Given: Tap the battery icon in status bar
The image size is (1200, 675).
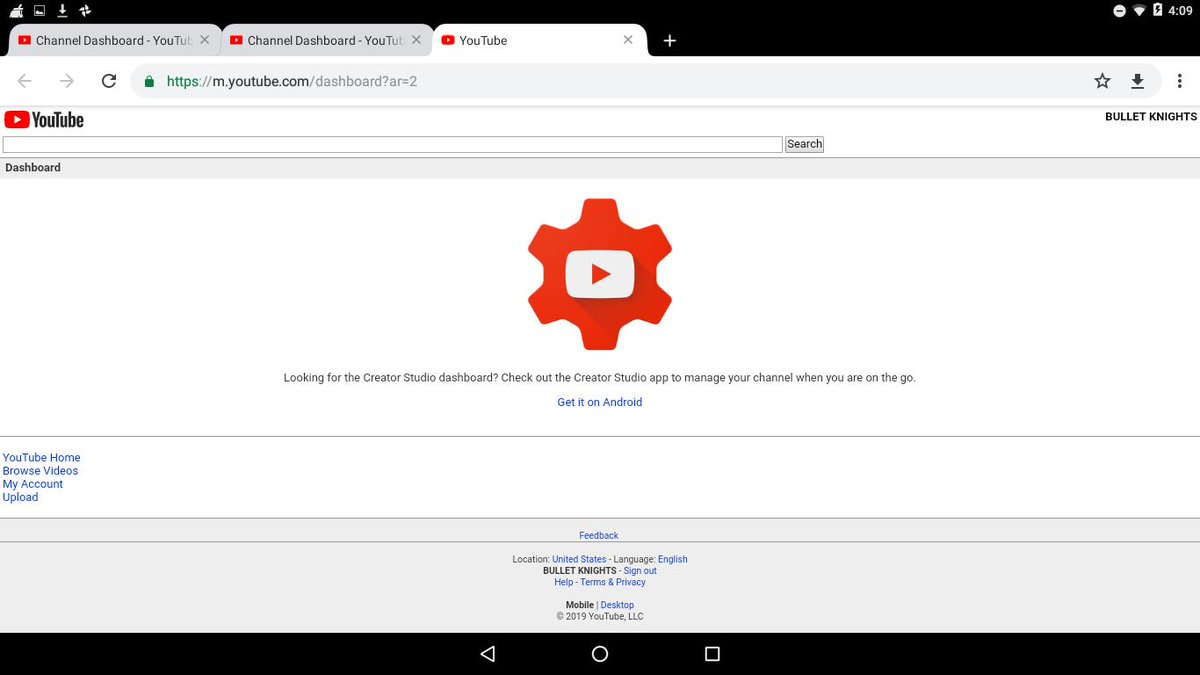Looking at the screenshot, I should pyautogui.click(x=1156, y=10).
